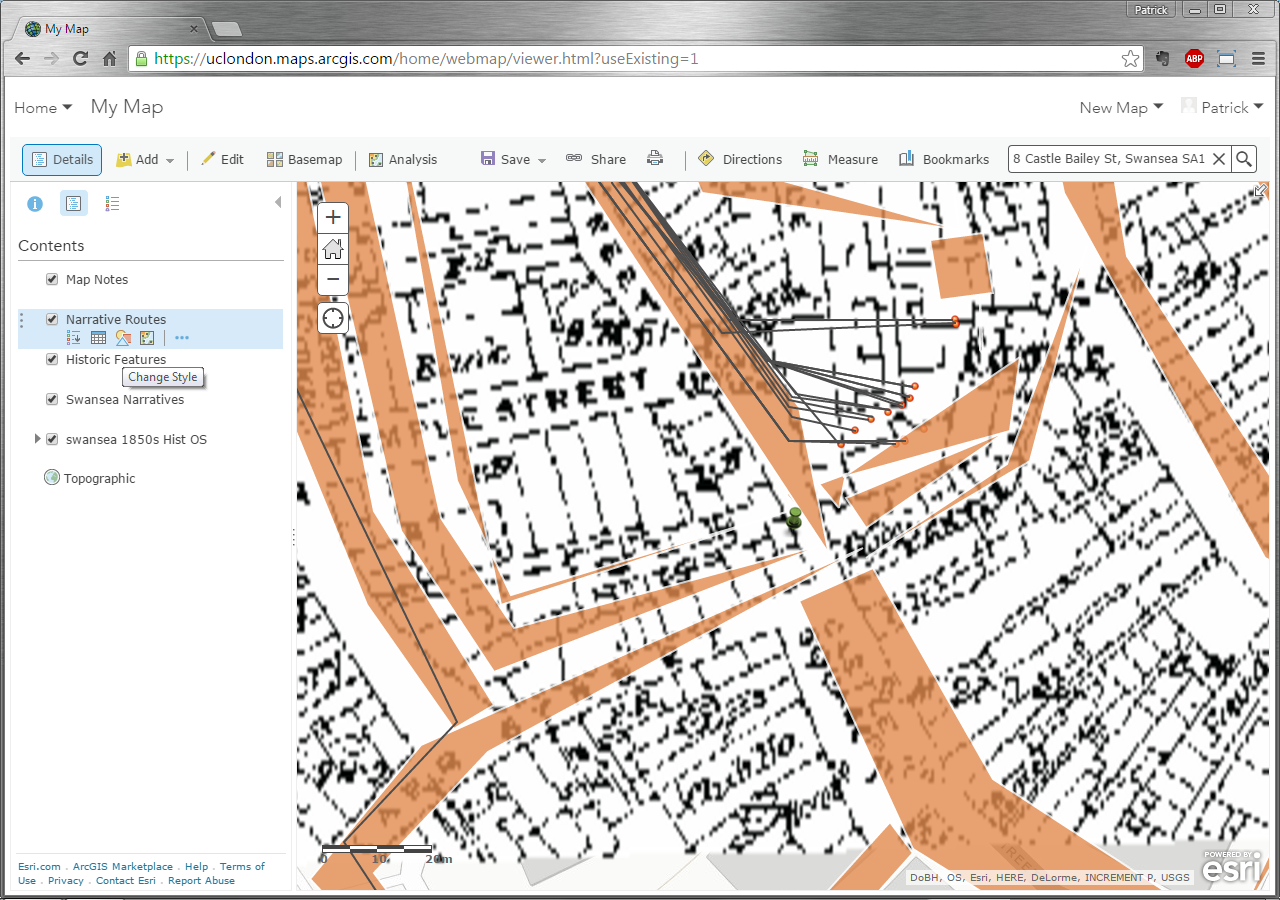Viewport: 1280px width, 900px height.
Task: Open the About this map info icon
Action: (x=35, y=204)
